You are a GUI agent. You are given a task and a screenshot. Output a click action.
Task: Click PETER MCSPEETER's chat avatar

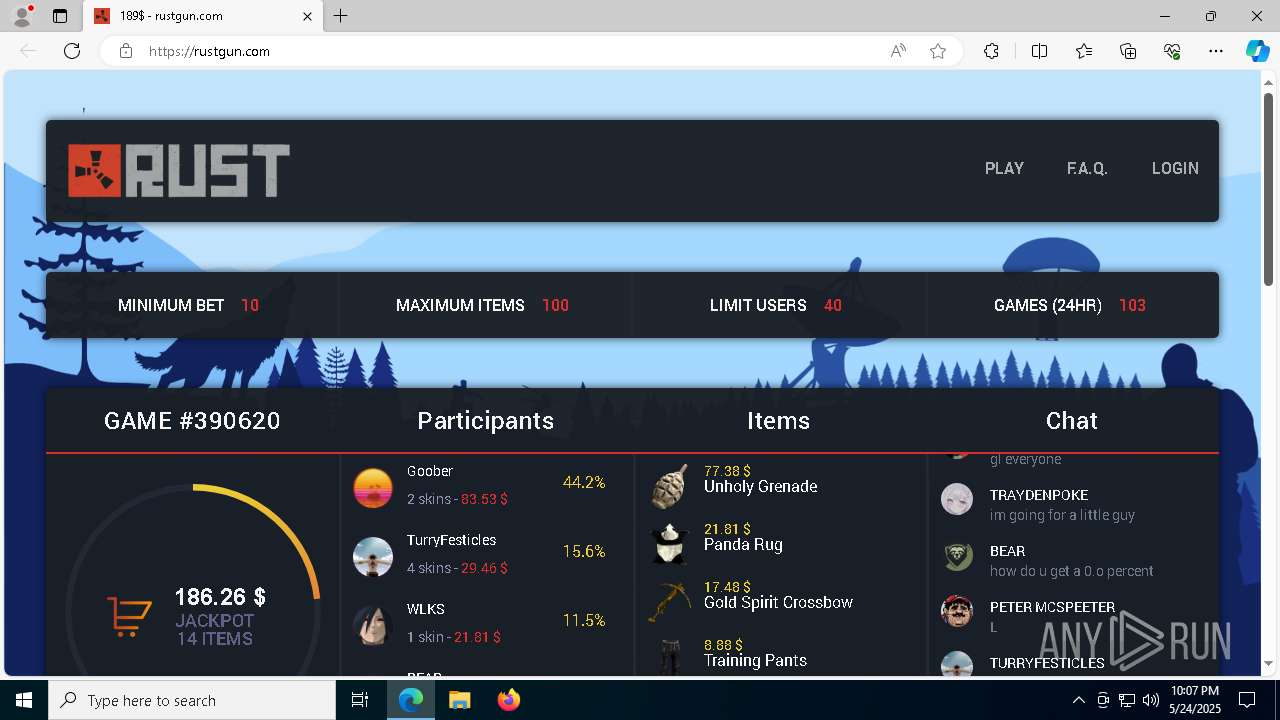[x=957, y=611]
